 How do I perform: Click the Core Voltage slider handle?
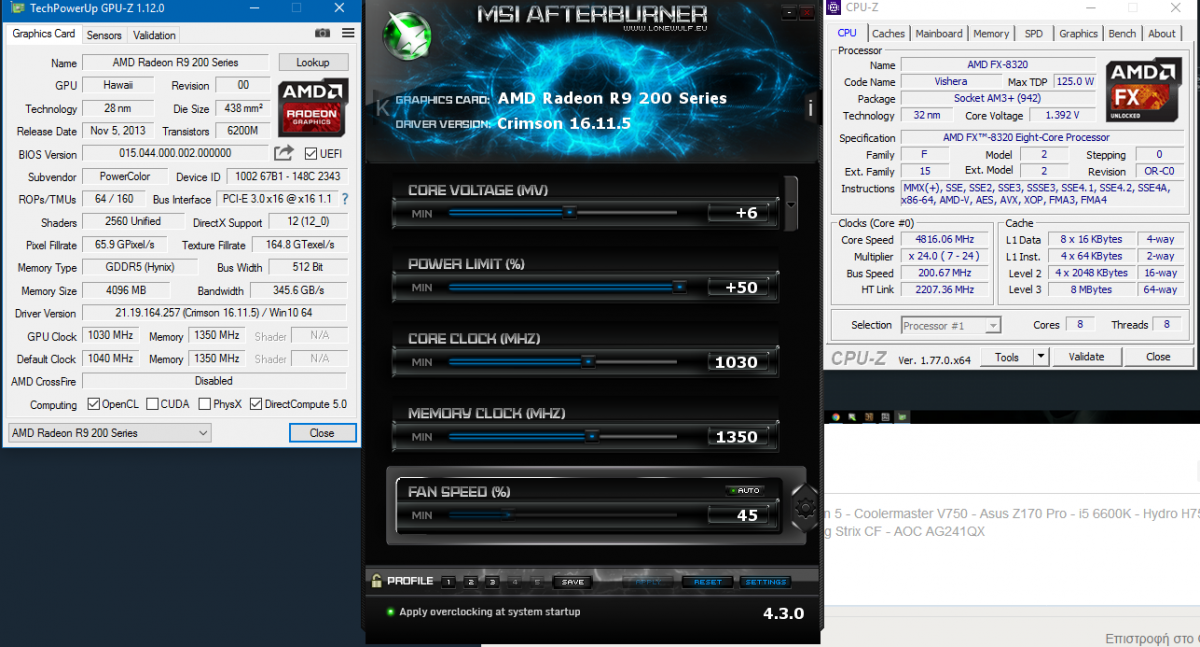pos(569,212)
